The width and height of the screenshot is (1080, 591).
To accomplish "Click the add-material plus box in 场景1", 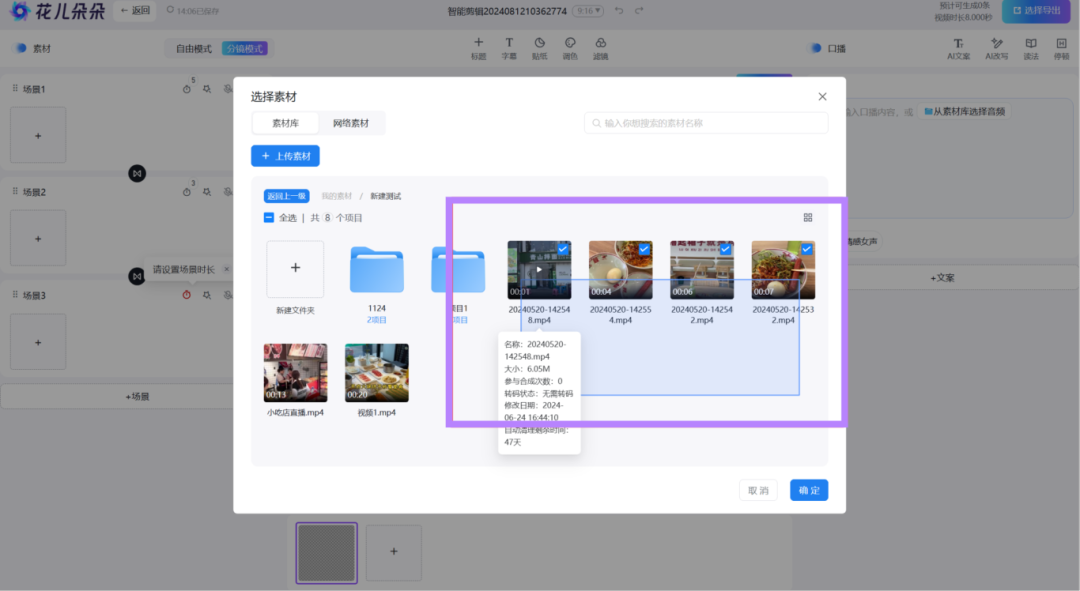I will click(x=38, y=136).
